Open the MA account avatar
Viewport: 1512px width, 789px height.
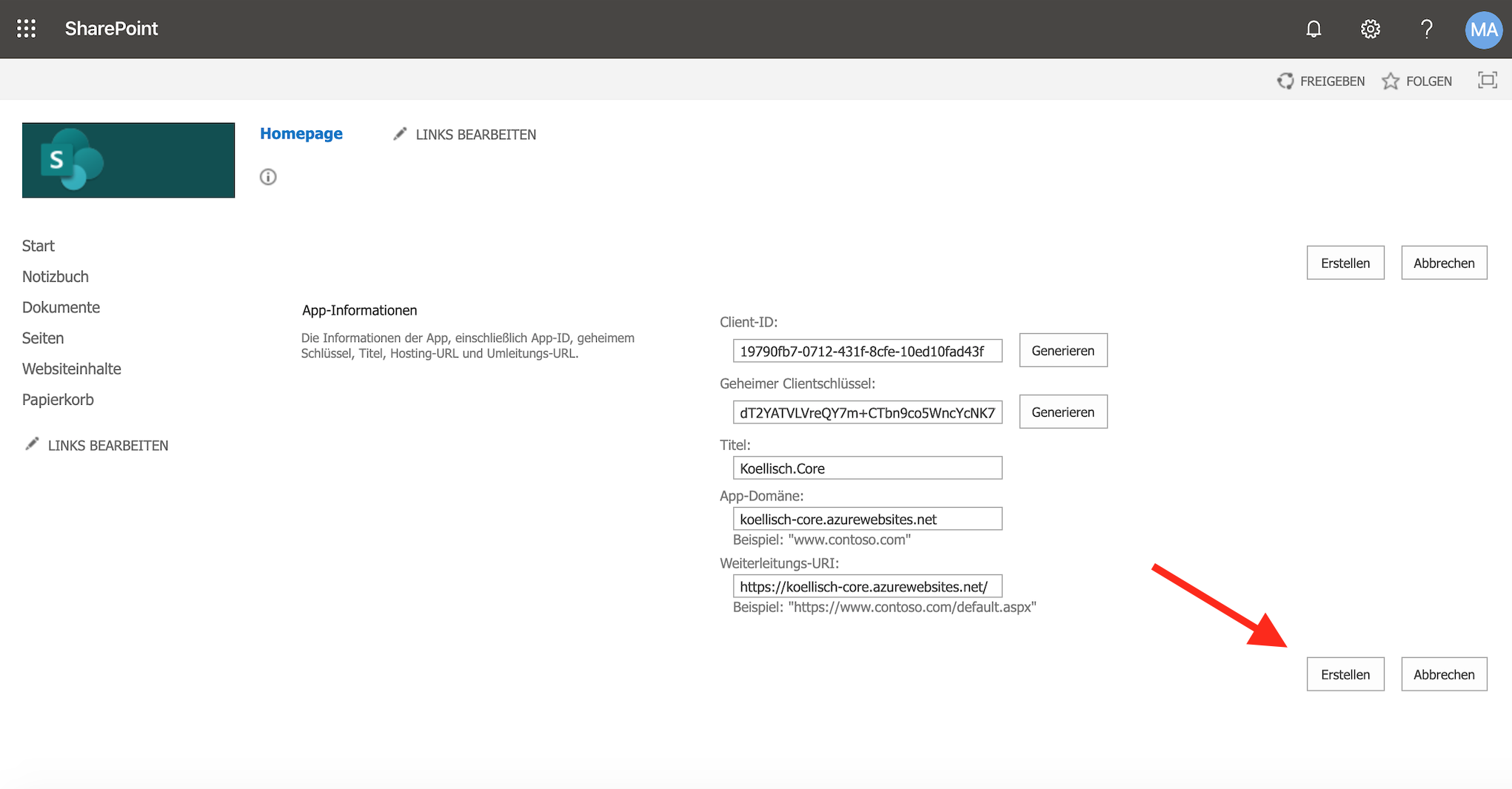coord(1484,30)
